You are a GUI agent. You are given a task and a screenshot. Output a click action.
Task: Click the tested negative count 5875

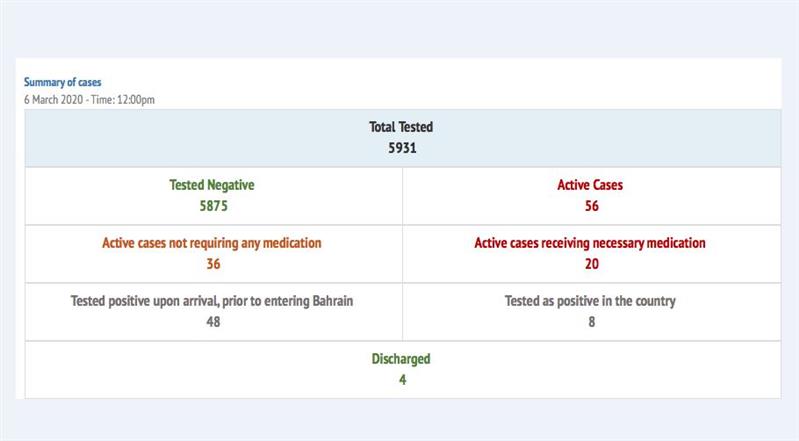tap(214, 206)
